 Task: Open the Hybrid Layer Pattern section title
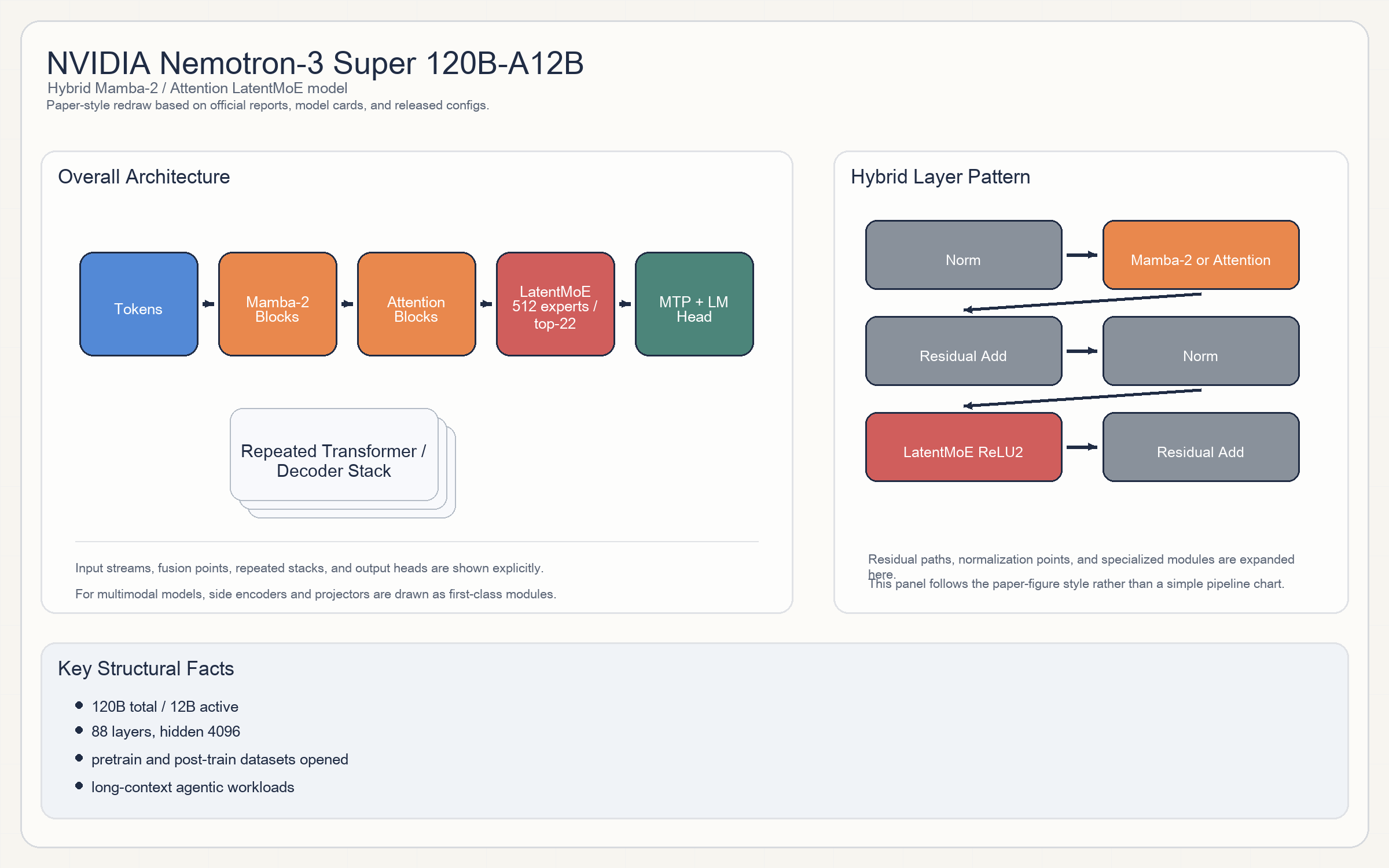coord(940,176)
